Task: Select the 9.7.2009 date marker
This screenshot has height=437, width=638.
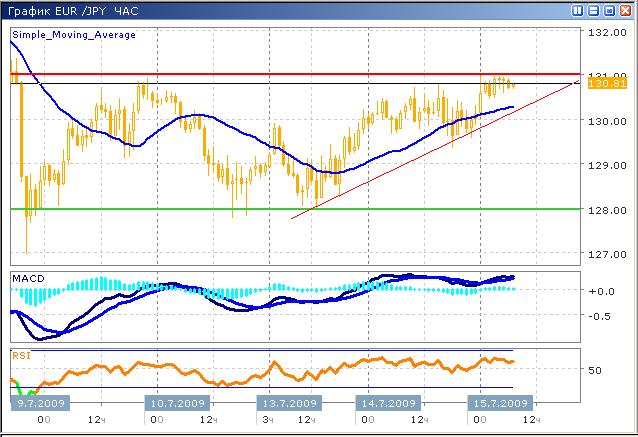Action: pyautogui.click(x=40, y=403)
